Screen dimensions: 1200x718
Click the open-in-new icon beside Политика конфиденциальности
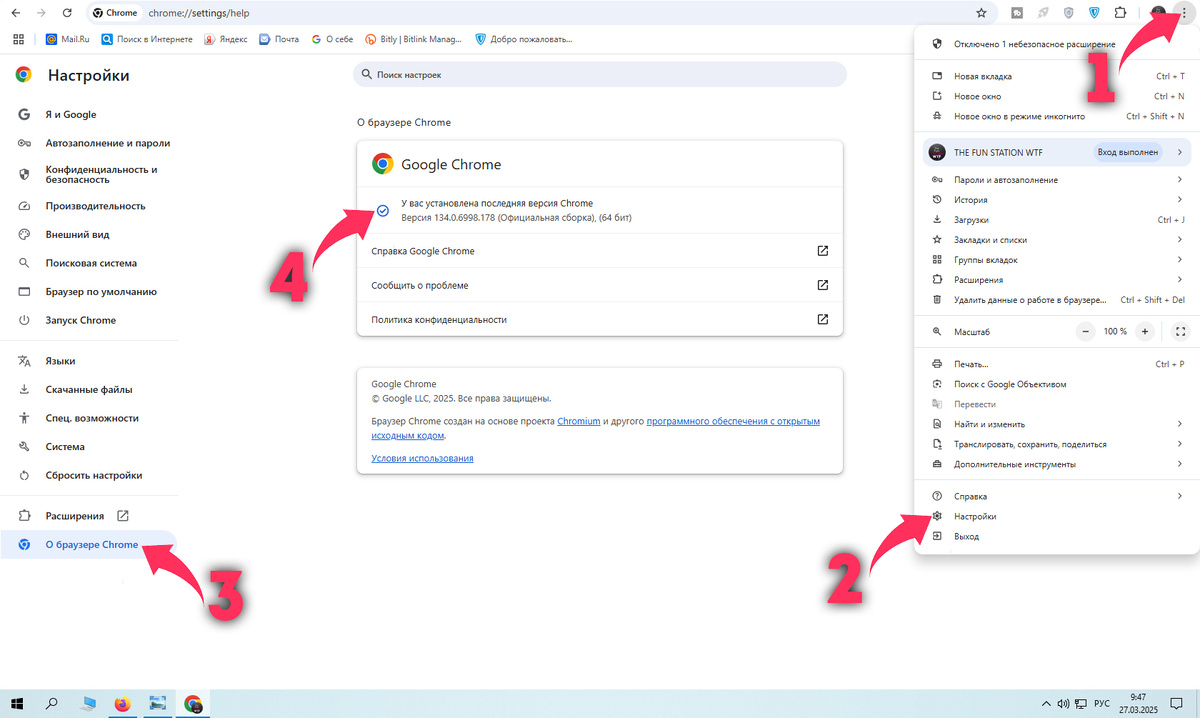coord(823,320)
